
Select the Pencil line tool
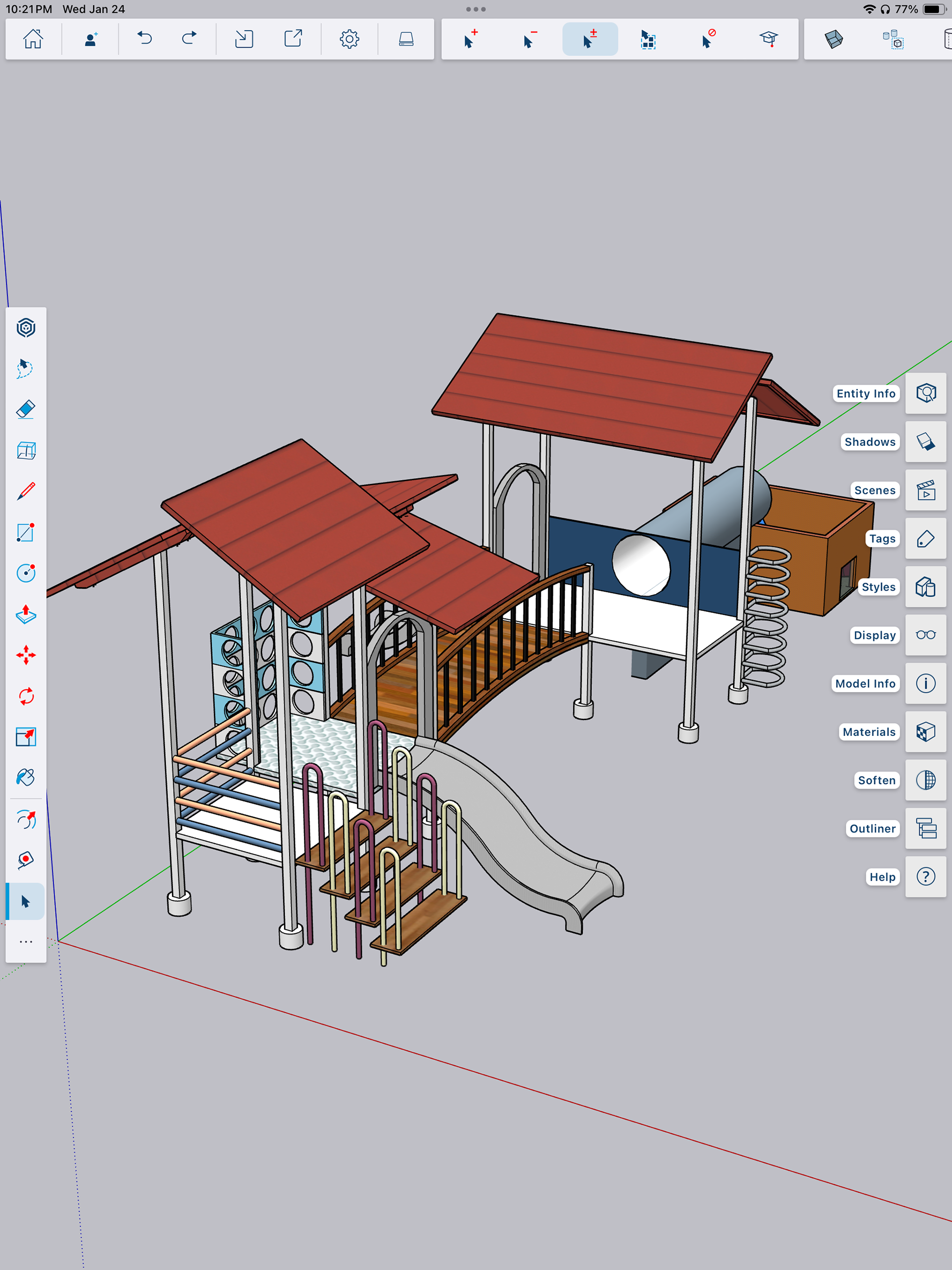click(26, 491)
